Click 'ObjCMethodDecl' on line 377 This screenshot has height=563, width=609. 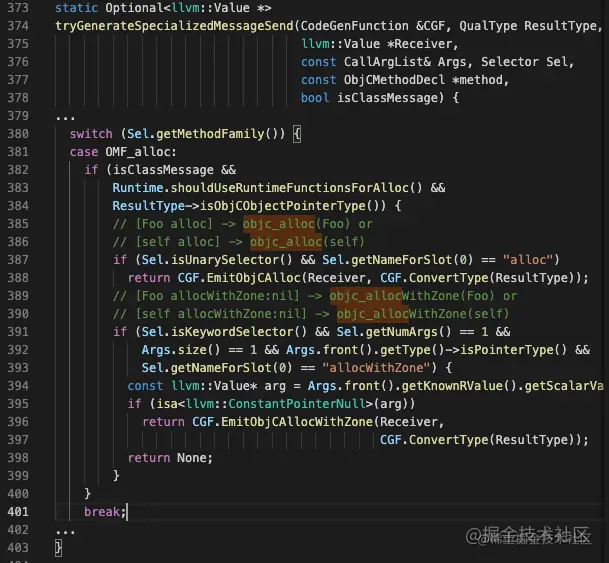394,80
